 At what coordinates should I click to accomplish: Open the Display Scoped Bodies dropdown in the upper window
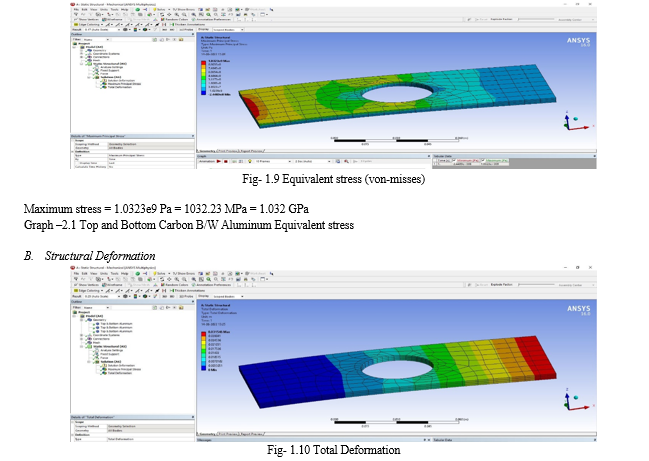pos(228,29)
